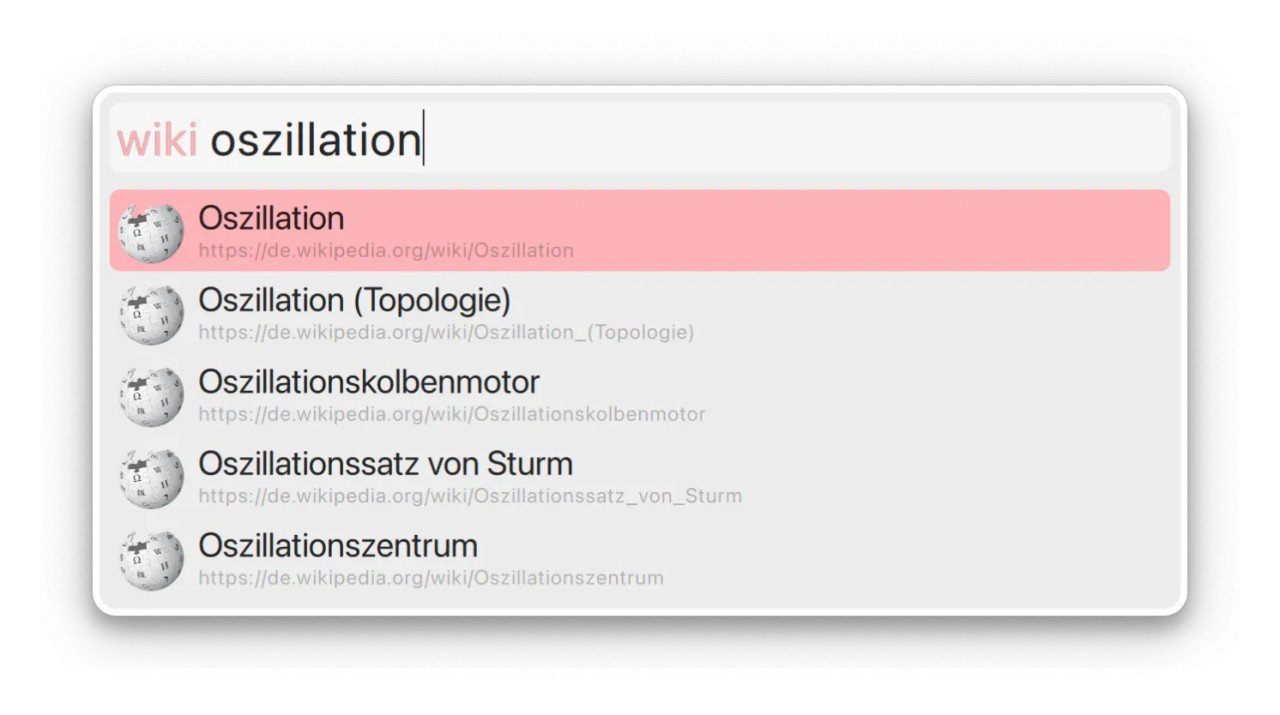Follow the wiki/Oszillationskolbenmotor URL subtitle
This screenshot has width=1280, height=715.
(x=452, y=415)
